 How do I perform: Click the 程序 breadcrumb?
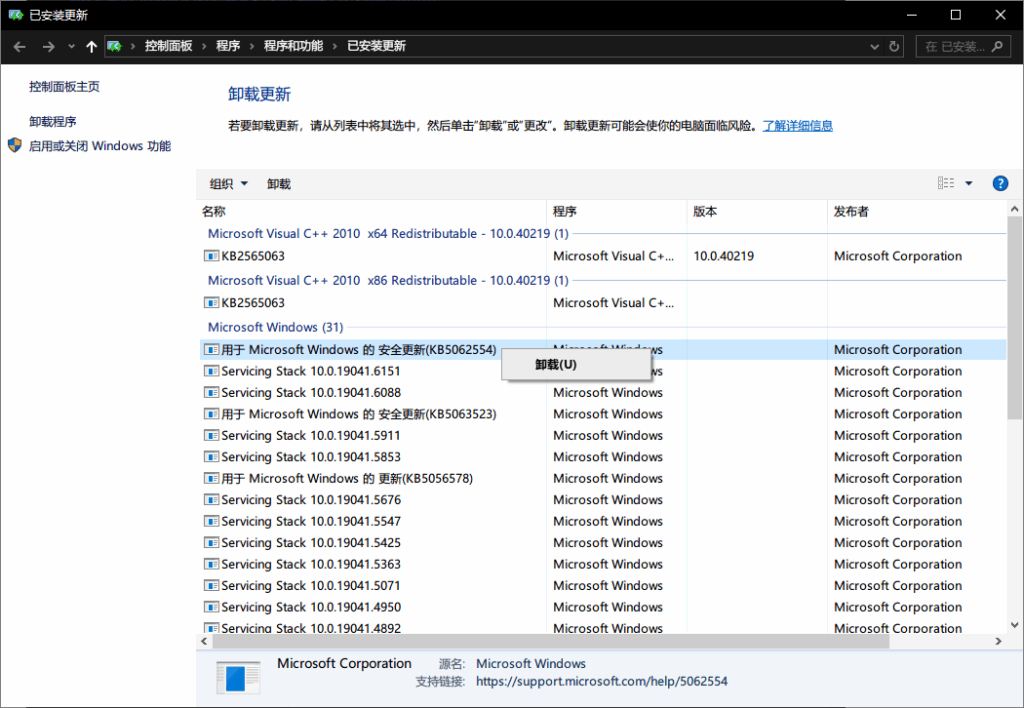228,46
